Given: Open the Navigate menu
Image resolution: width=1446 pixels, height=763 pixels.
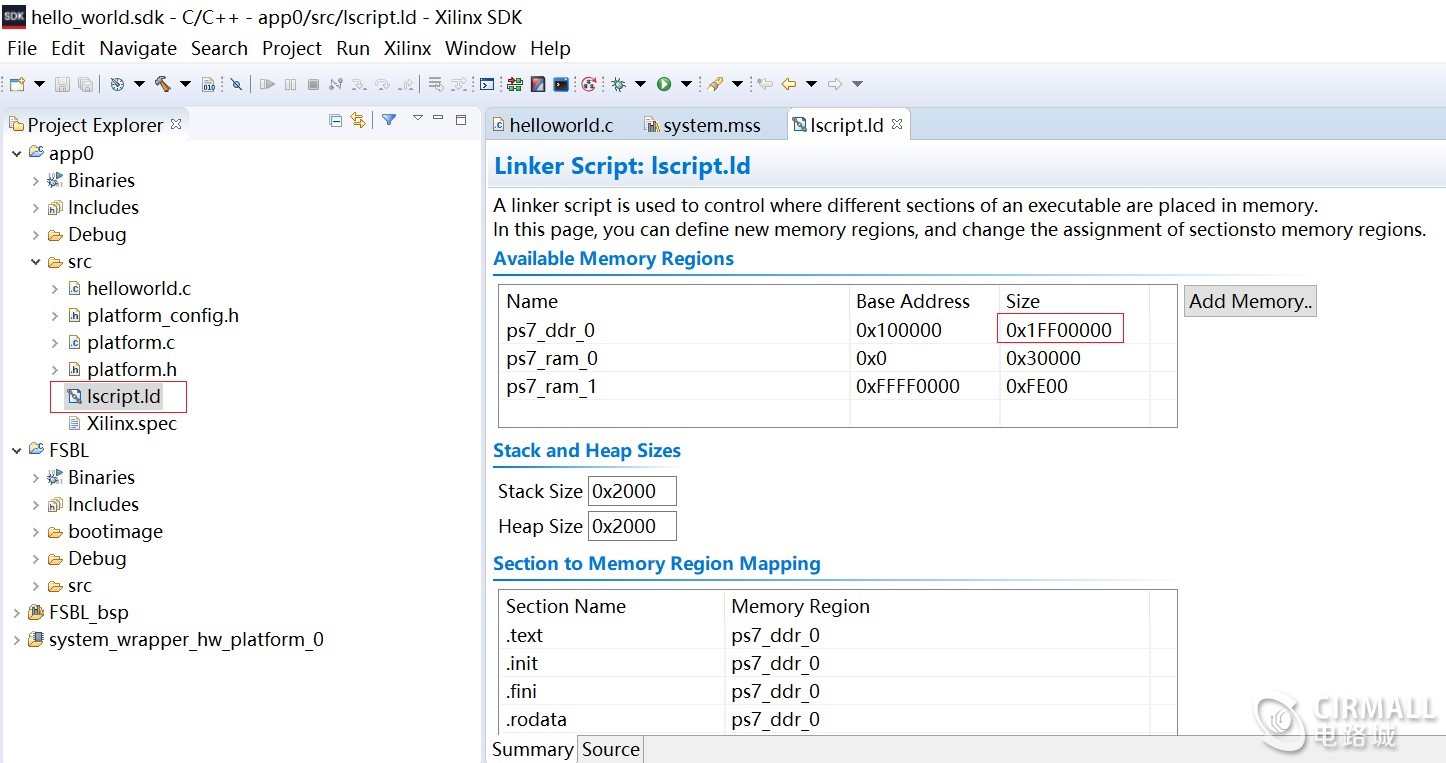Looking at the screenshot, I should (x=138, y=48).
